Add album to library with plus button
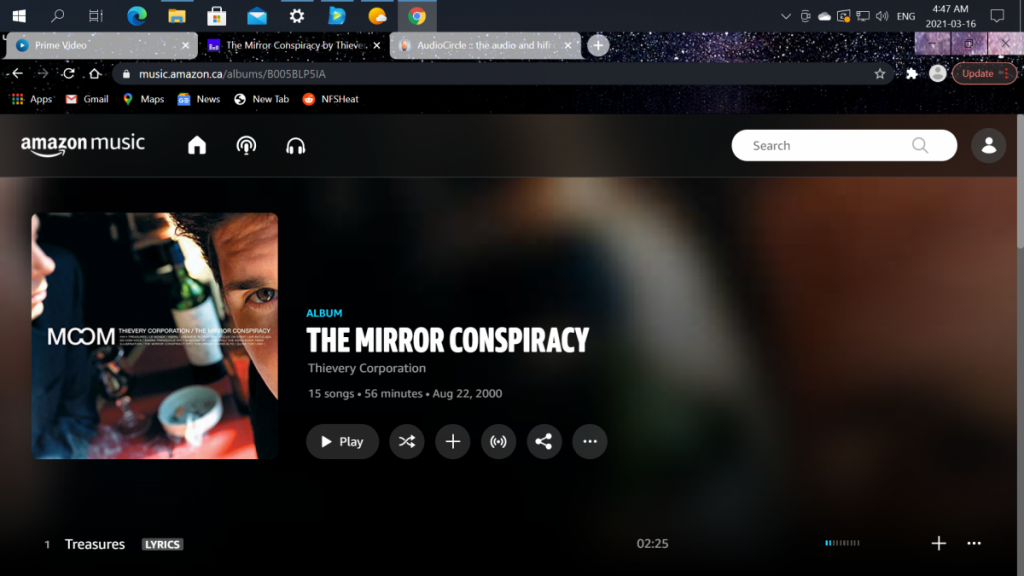This screenshot has height=576, width=1024. pyautogui.click(x=453, y=441)
